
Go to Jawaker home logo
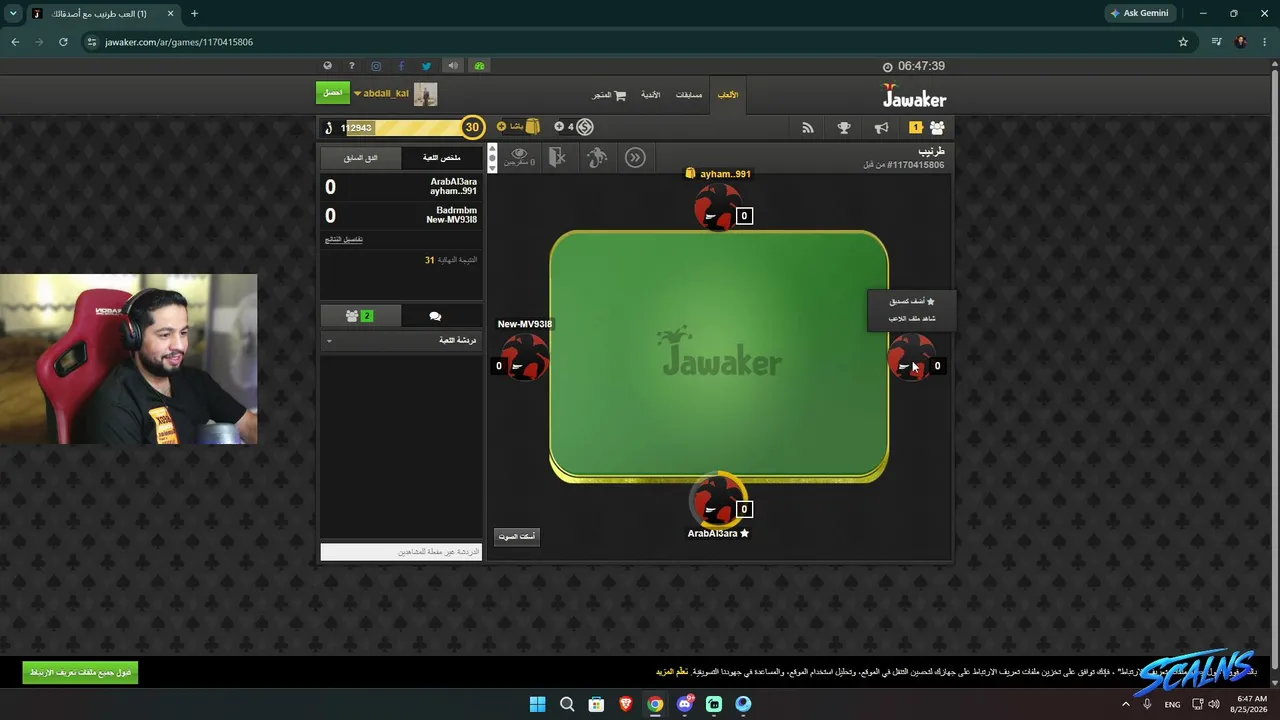click(914, 96)
